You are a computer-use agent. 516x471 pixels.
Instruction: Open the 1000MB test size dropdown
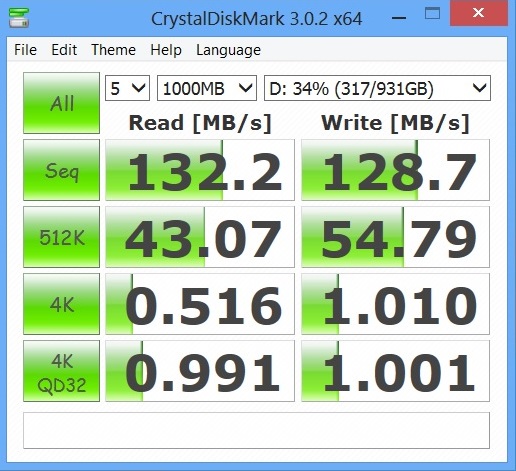click(x=207, y=88)
